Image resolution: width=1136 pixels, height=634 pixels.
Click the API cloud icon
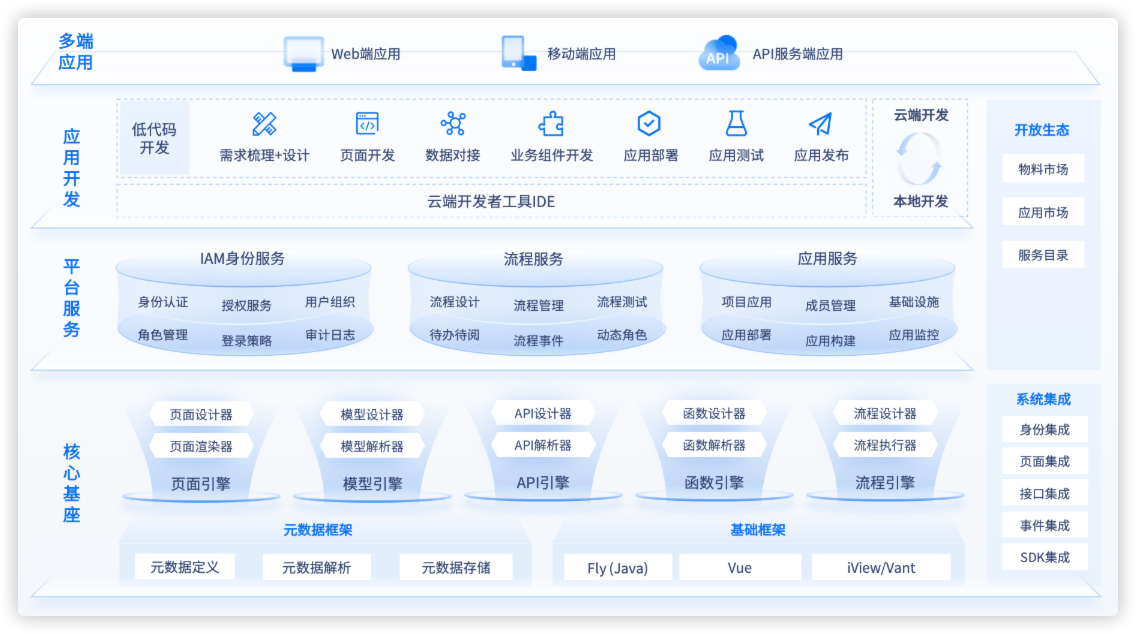718,54
